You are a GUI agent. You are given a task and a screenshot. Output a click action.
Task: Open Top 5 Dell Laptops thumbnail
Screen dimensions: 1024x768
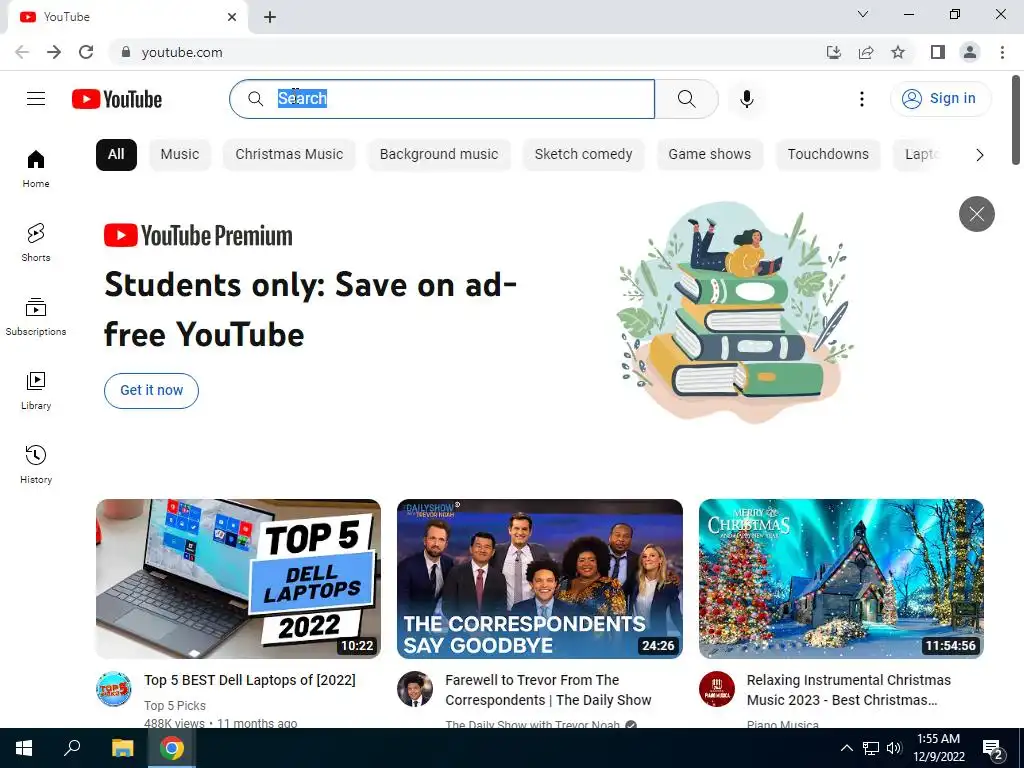point(238,579)
